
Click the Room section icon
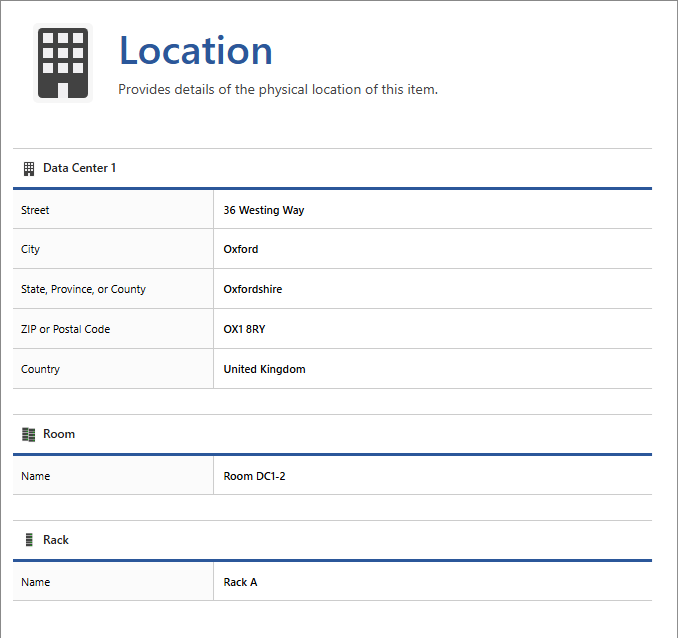(x=29, y=434)
